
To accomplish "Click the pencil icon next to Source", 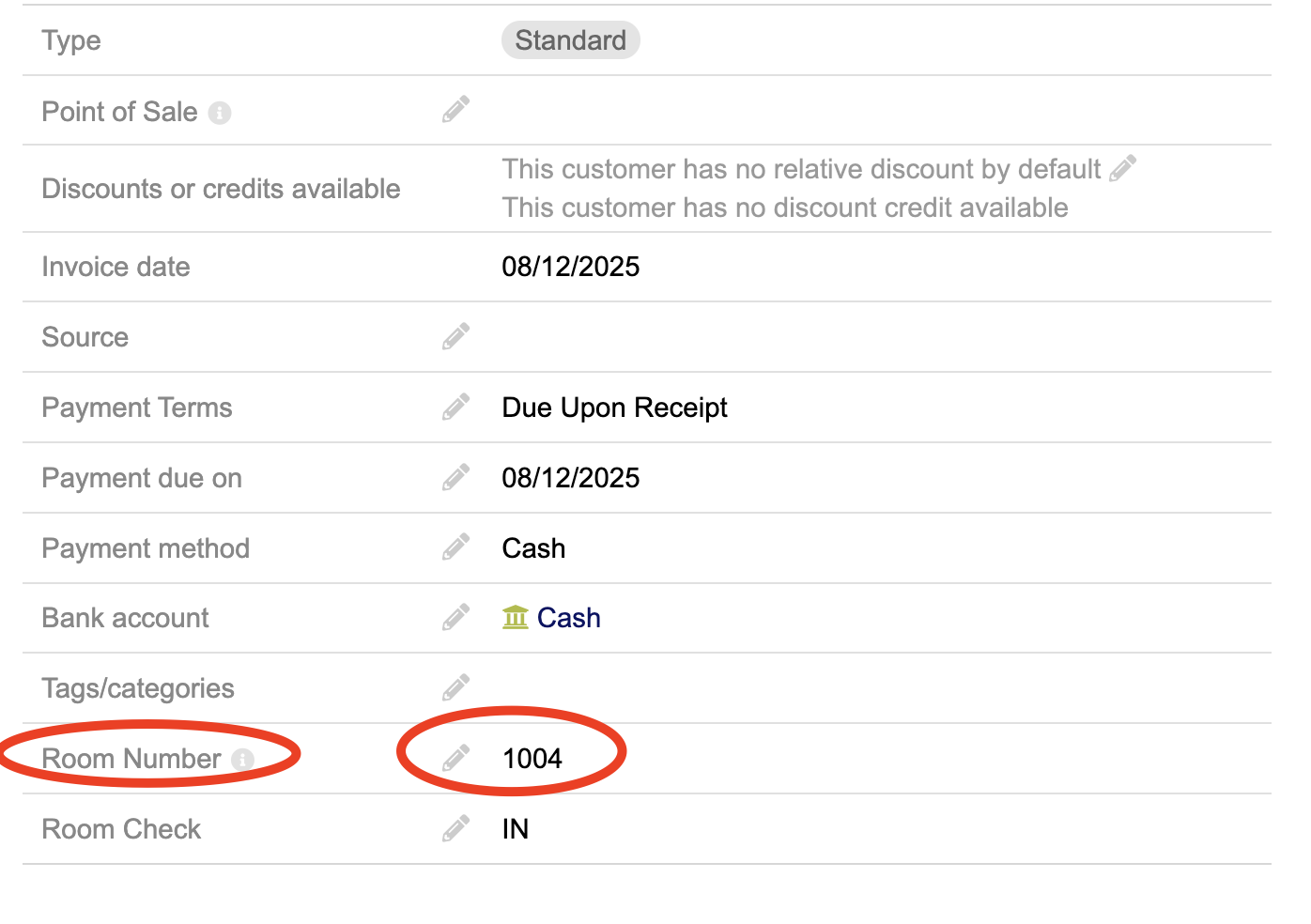I will click(456, 336).
